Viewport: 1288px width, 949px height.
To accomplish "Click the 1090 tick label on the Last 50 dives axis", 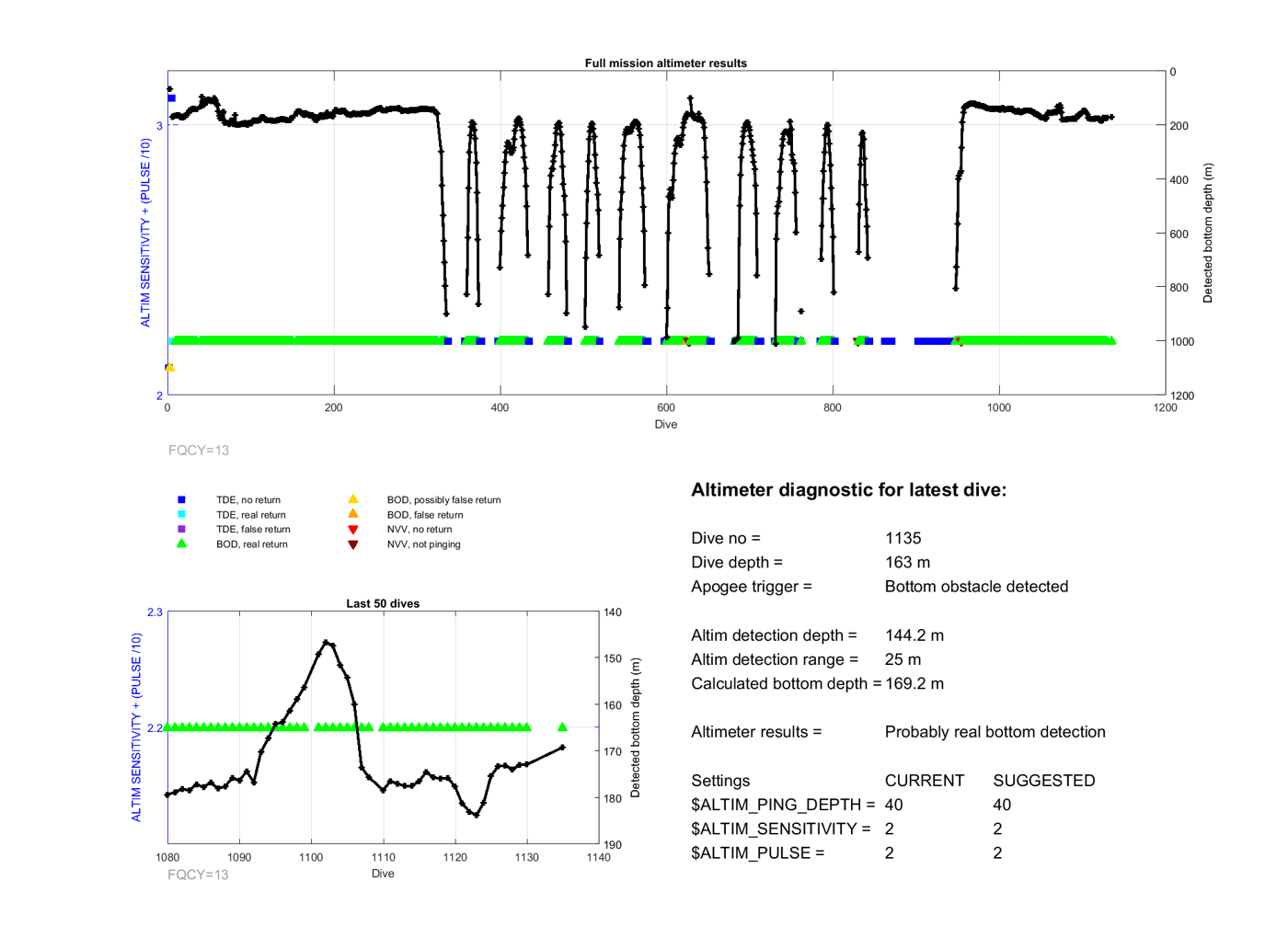I will [x=239, y=858].
